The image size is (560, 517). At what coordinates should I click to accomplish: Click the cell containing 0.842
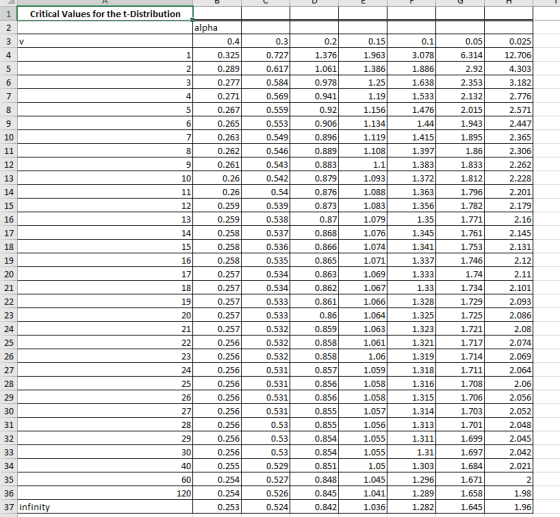[314, 507]
